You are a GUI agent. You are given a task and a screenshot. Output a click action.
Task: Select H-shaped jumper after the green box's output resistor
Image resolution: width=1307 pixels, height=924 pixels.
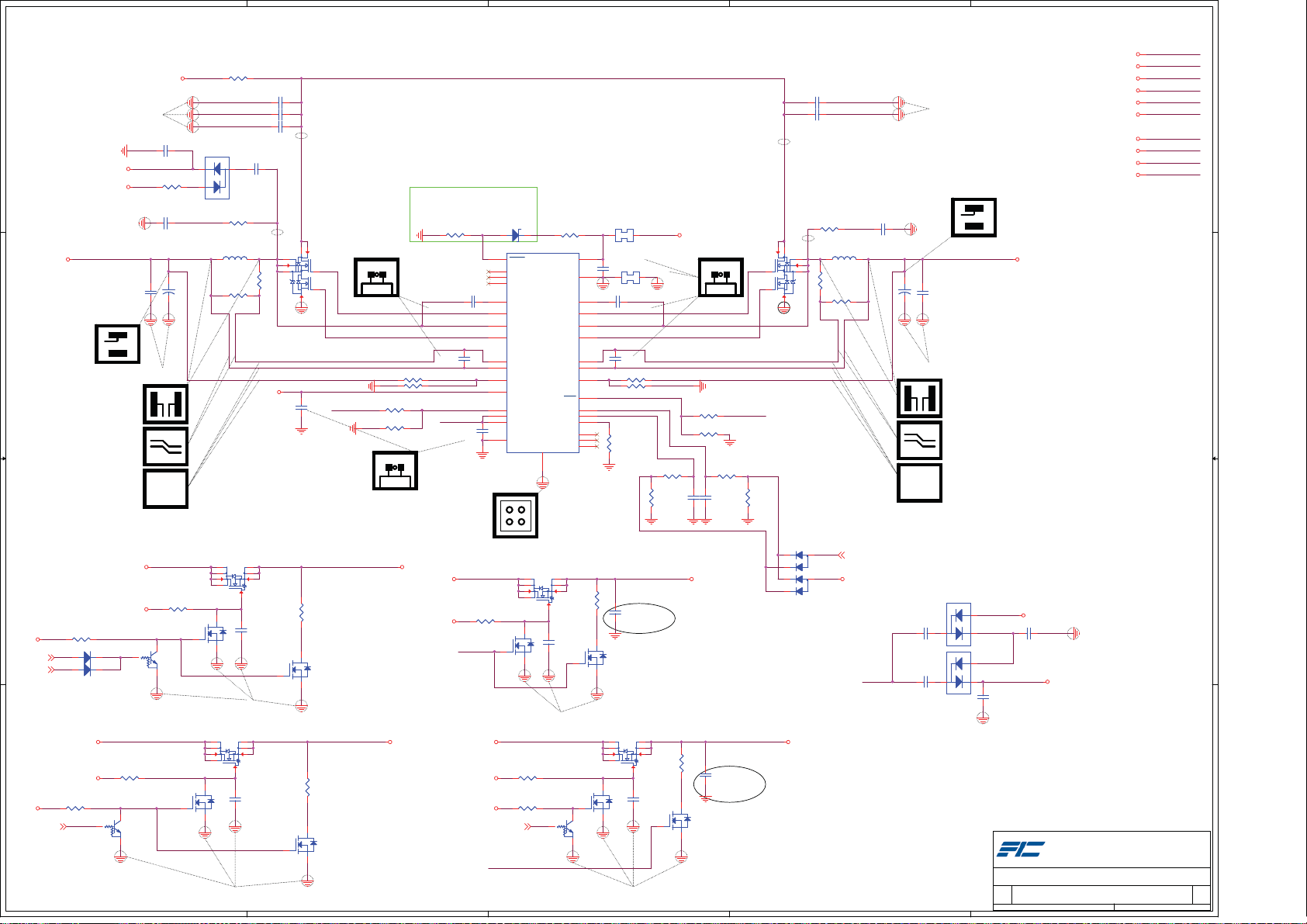click(624, 235)
